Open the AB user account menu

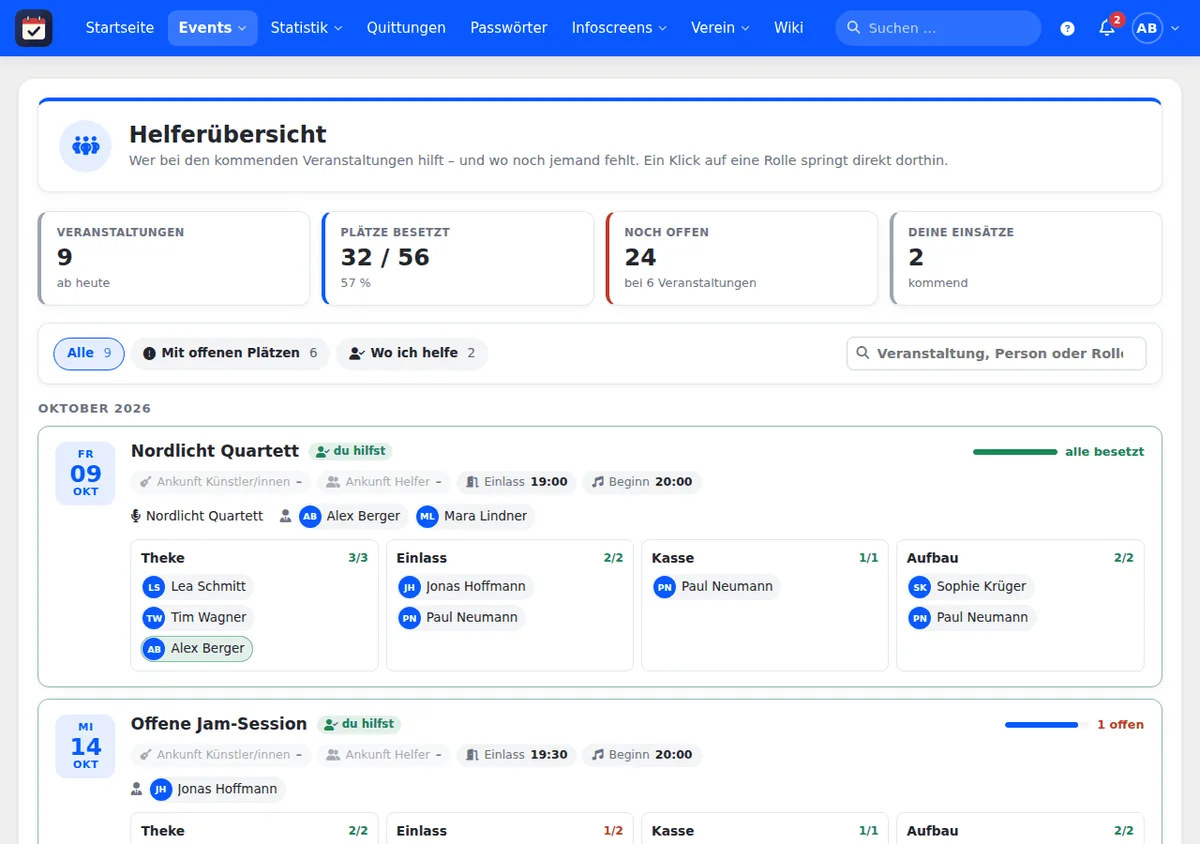(1156, 28)
